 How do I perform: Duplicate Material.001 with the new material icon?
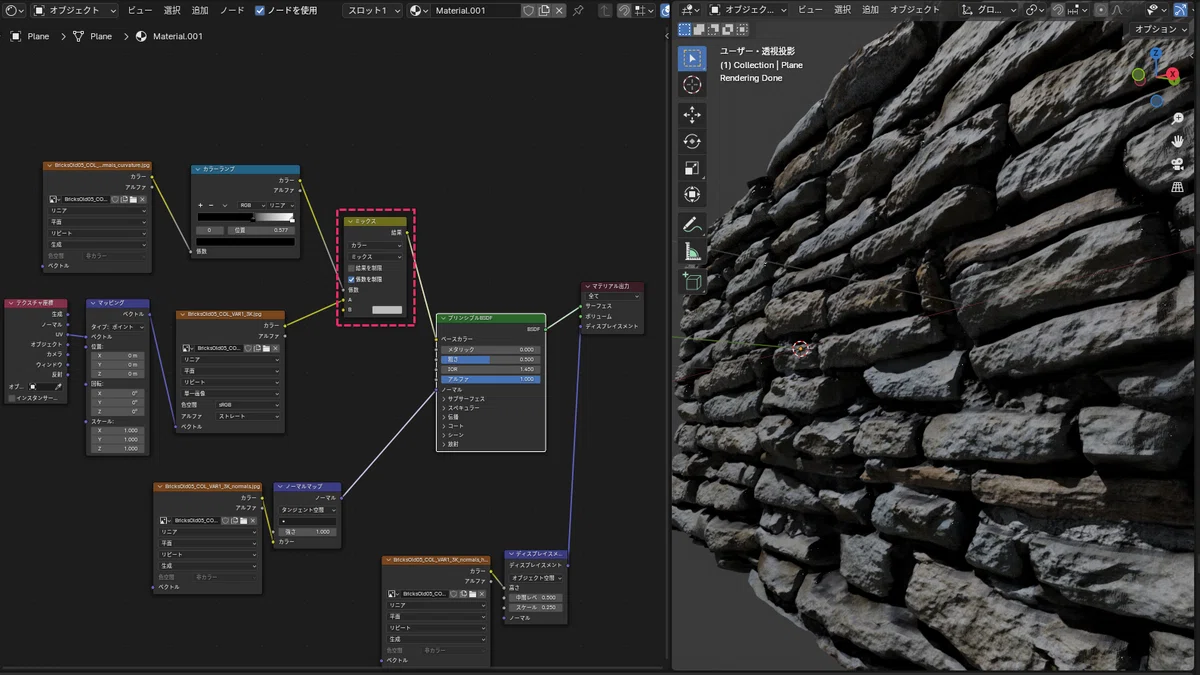pos(544,10)
